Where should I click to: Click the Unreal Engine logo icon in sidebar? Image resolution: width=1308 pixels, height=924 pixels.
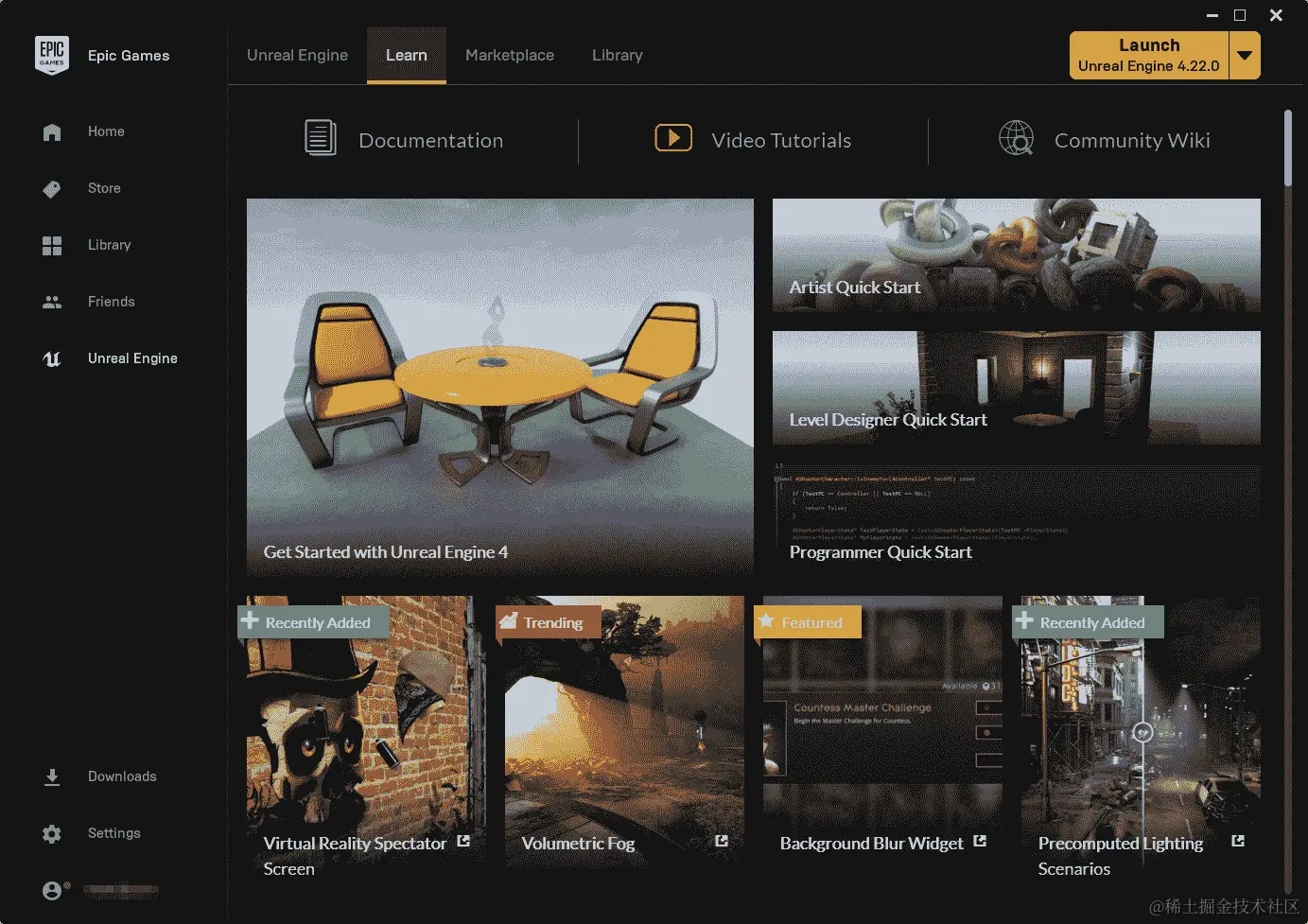52,359
